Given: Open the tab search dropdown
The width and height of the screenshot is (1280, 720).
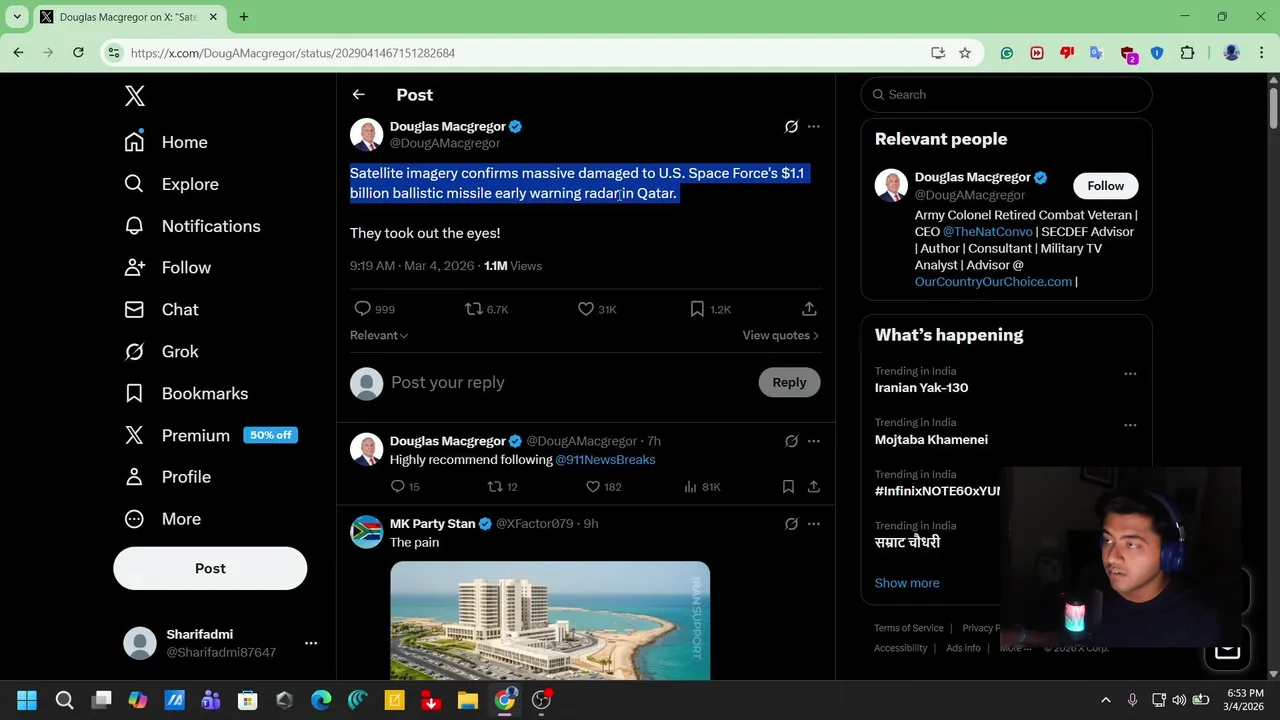Looking at the screenshot, I should click(17, 17).
